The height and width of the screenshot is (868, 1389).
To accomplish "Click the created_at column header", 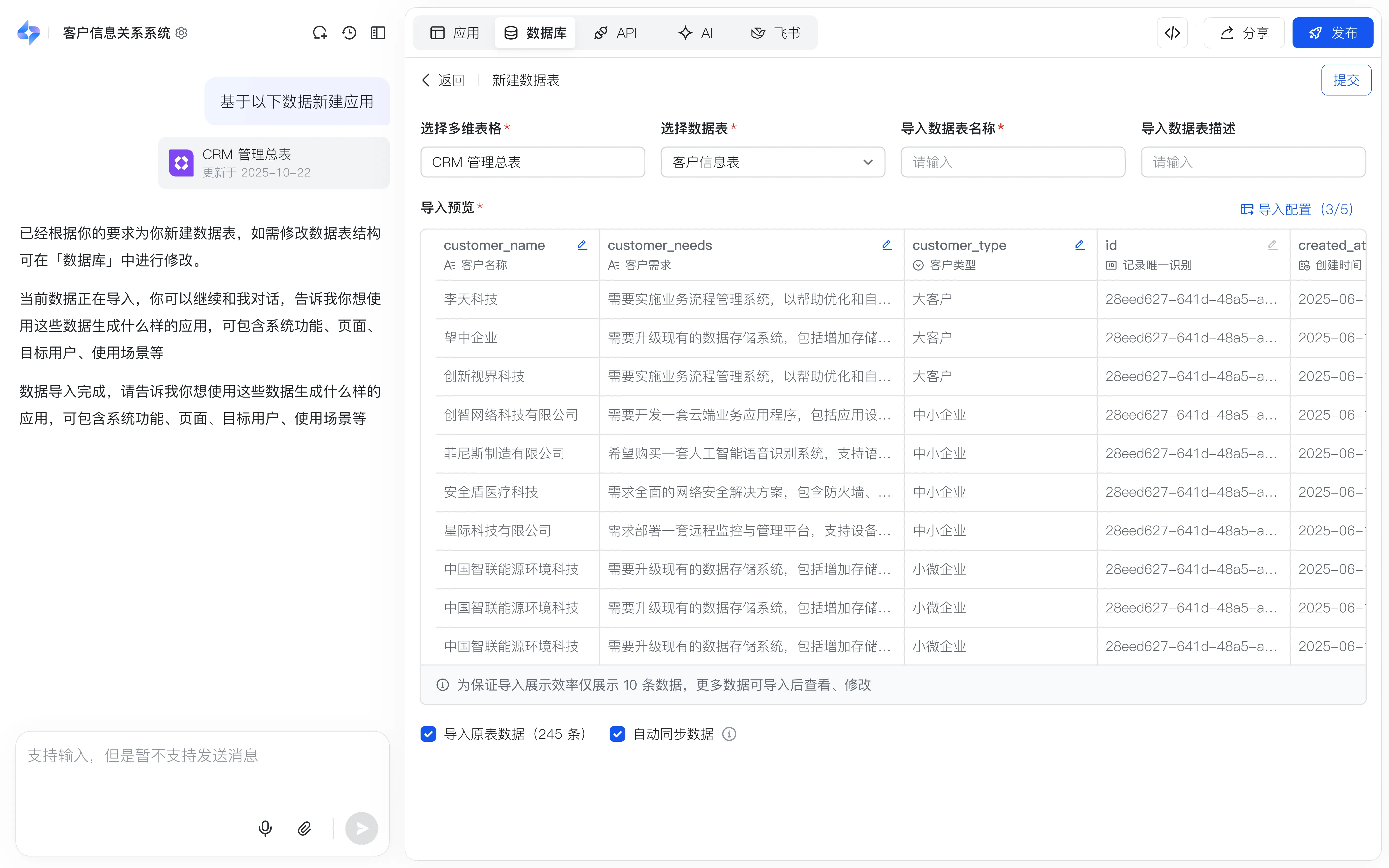I will pyautogui.click(x=1328, y=255).
